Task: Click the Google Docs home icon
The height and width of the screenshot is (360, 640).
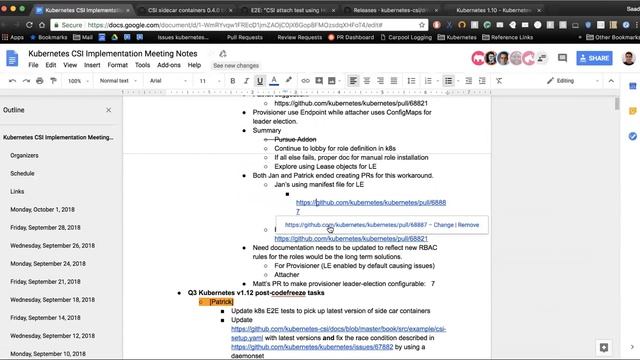Action: coord(12,58)
